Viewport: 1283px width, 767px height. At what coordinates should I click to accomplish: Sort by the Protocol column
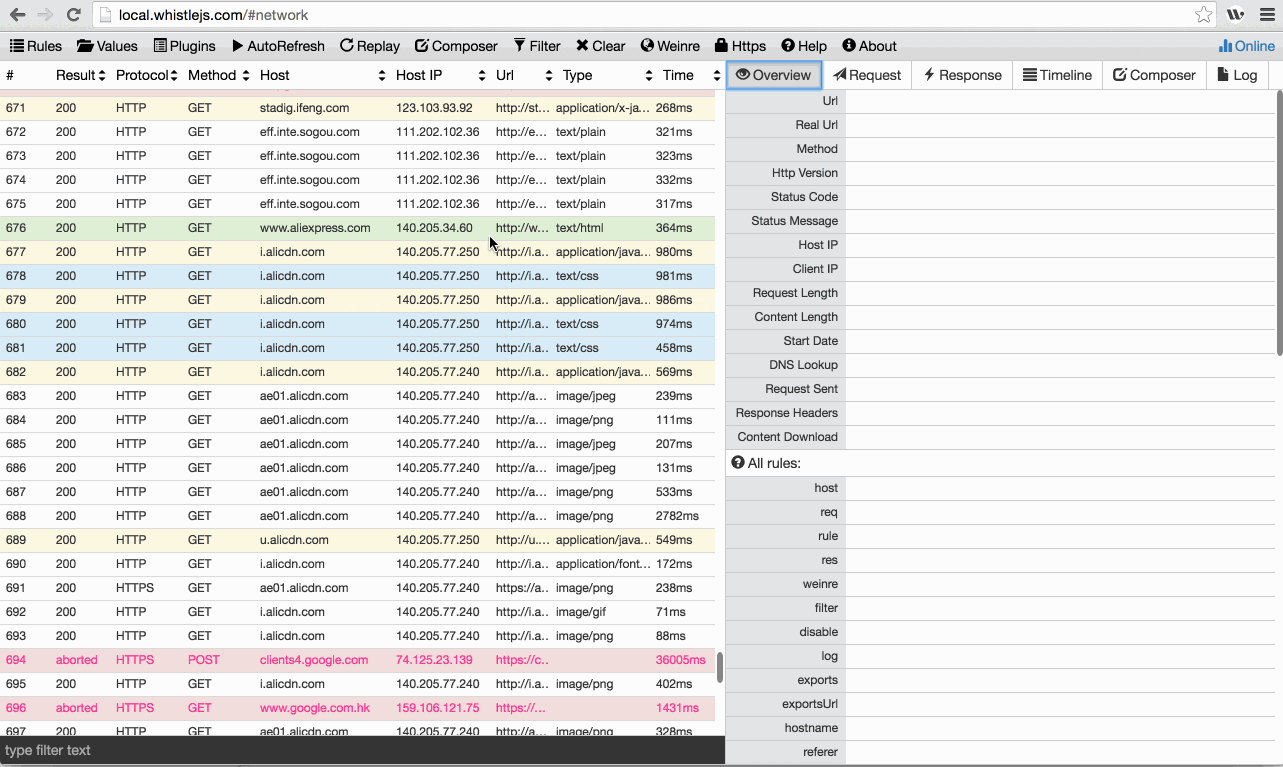[x=146, y=75]
